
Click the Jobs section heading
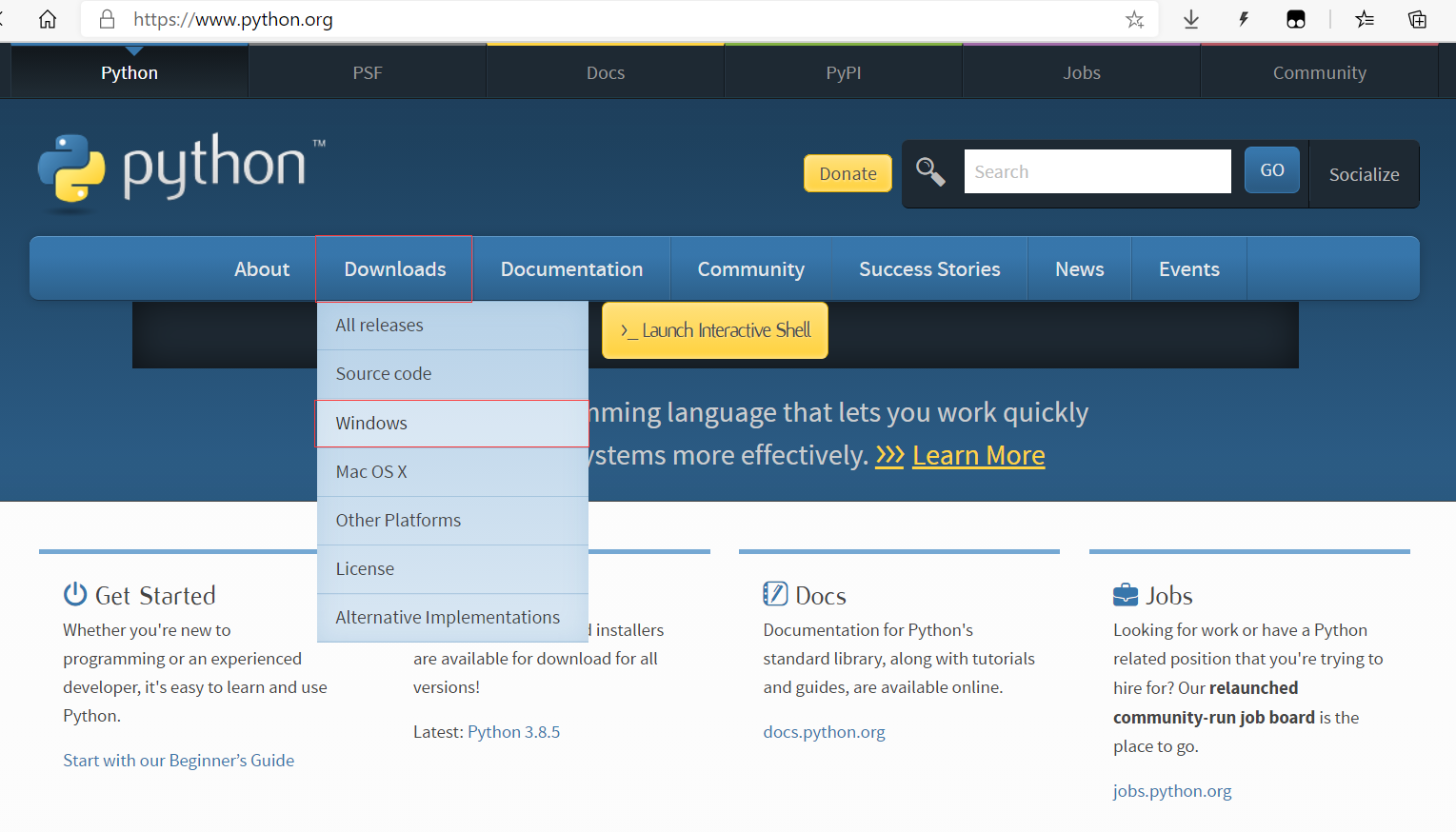click(1169, 596)
